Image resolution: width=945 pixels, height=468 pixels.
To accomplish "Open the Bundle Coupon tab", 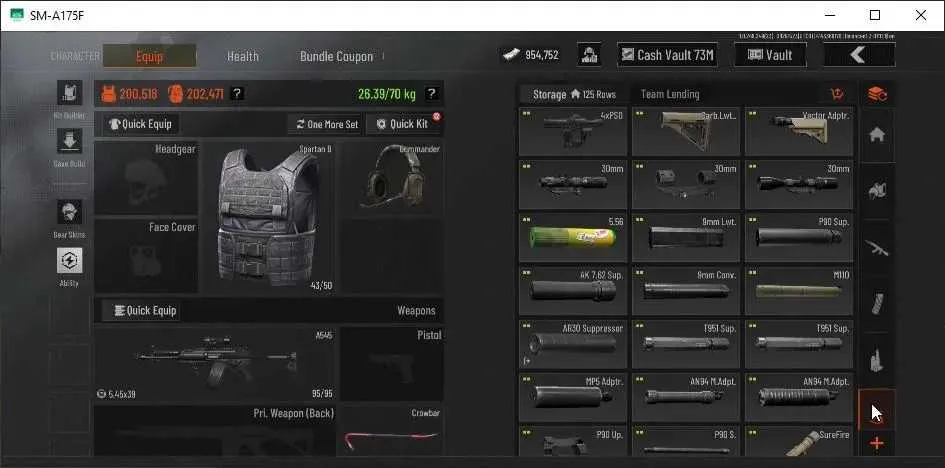I will point(336,56).
